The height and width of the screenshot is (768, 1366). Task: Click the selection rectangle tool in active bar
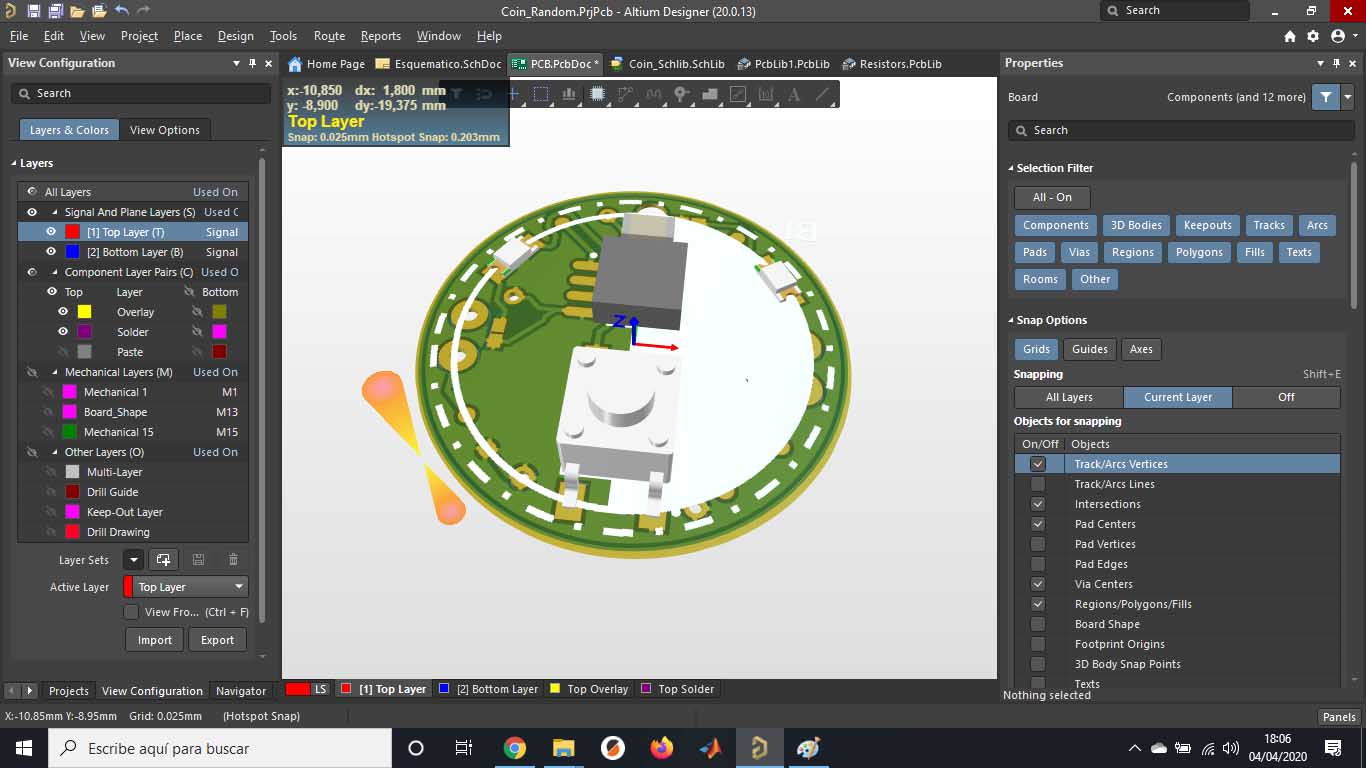pyautogui.click(x=541, y=94)
